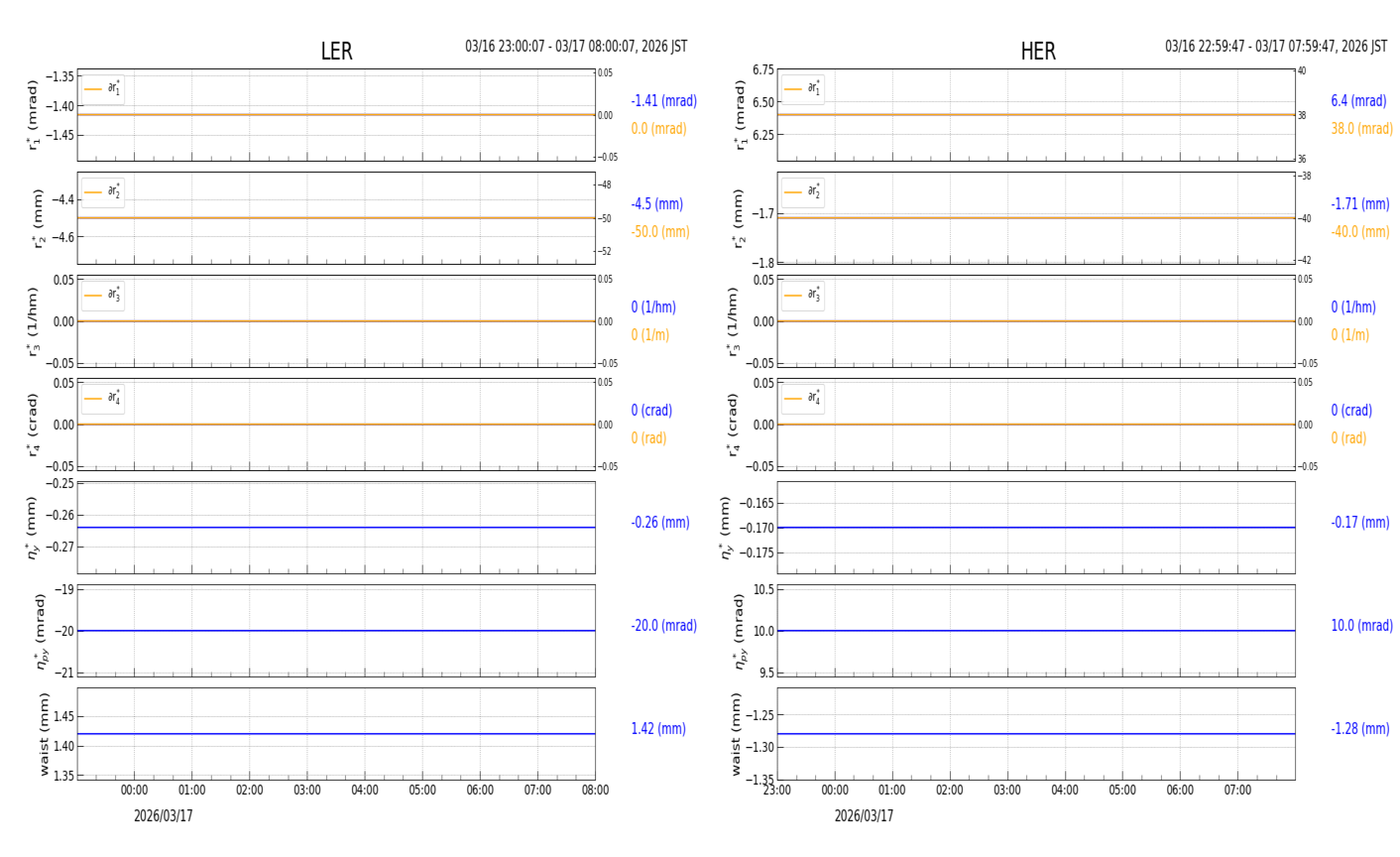Click the "23:00" tick on HER time axis

click(x=777, y=791)
